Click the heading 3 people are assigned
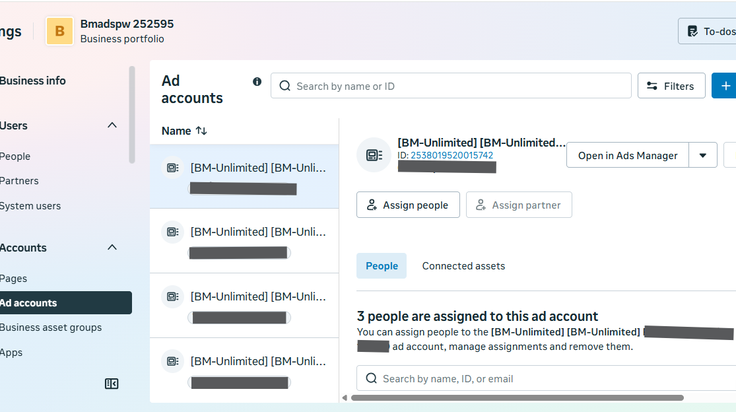The height and width of the screenshot is (412, 736). click(477, 316)
